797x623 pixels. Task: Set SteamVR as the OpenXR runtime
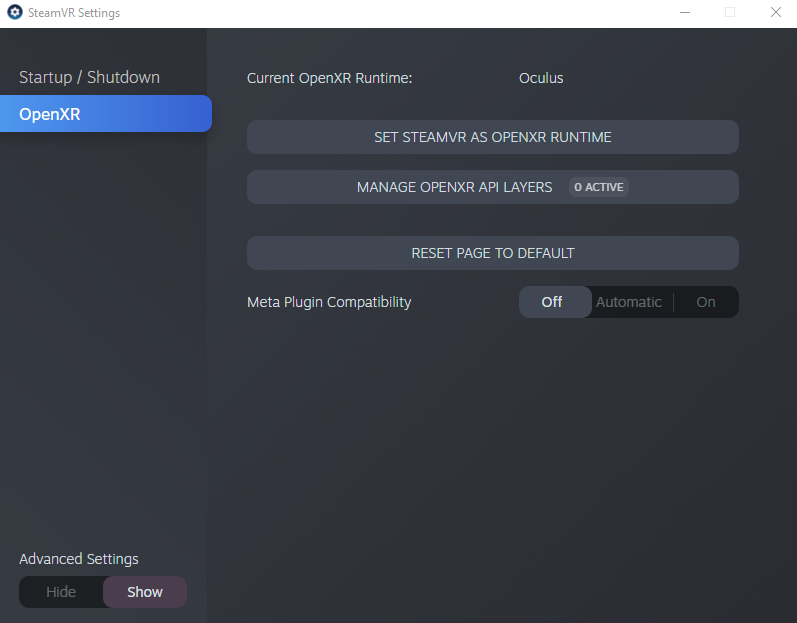tap(492, 137)
